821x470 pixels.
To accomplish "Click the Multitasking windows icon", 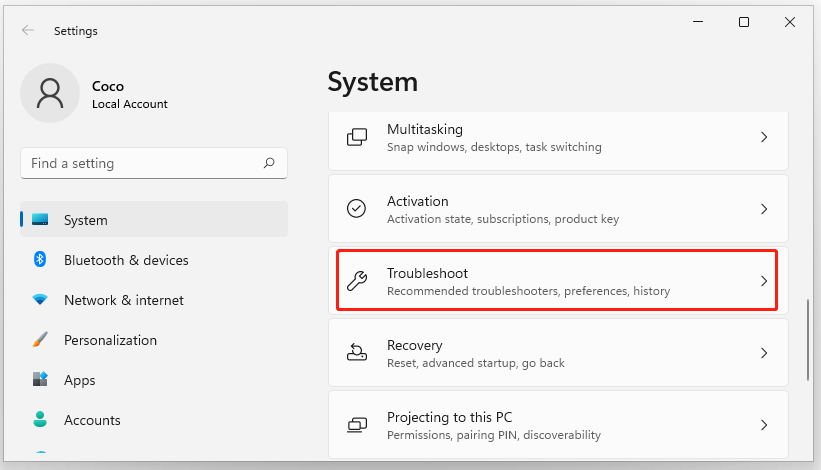I will click(357, 137).
